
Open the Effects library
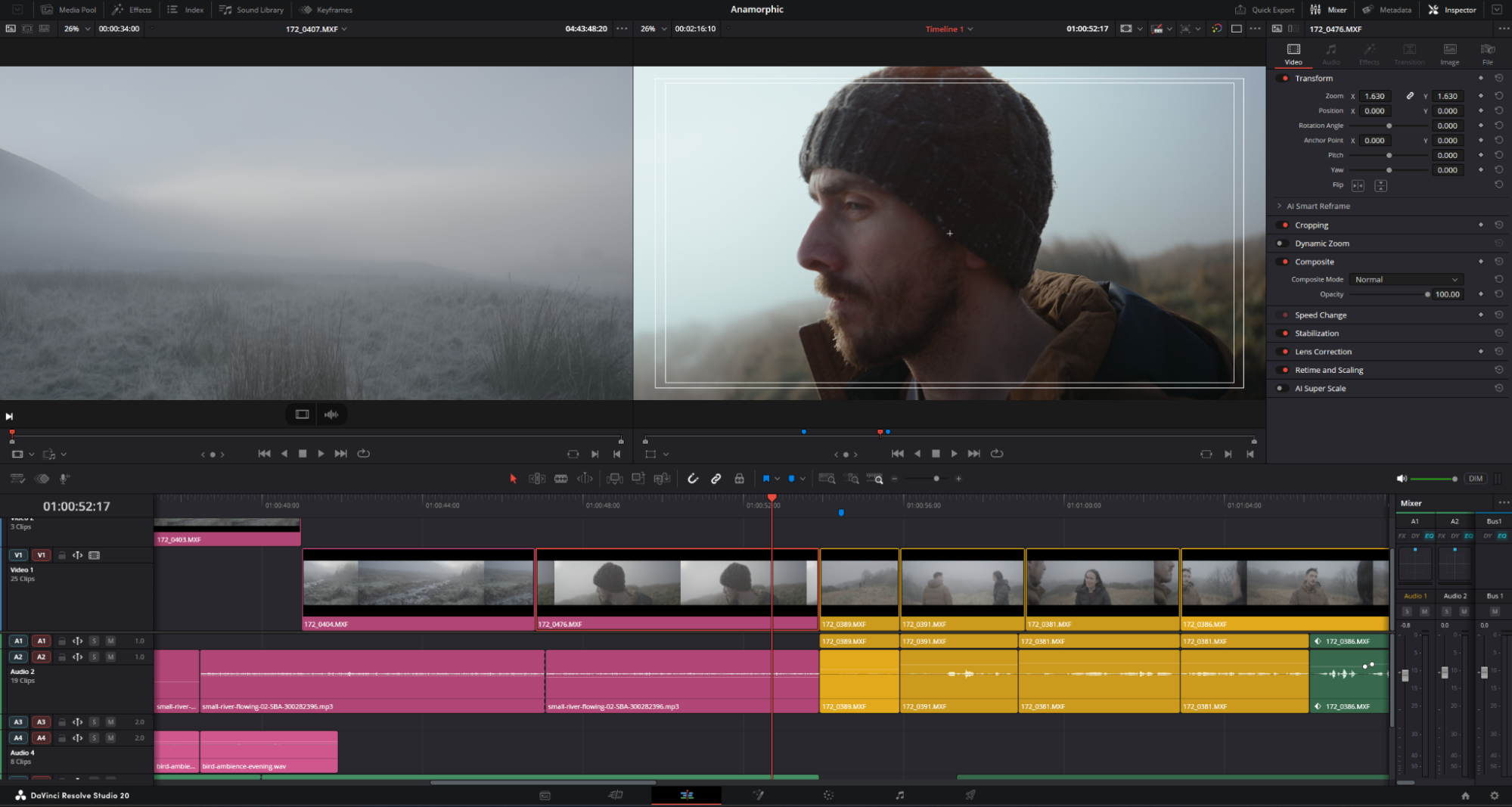click(132, 10)
